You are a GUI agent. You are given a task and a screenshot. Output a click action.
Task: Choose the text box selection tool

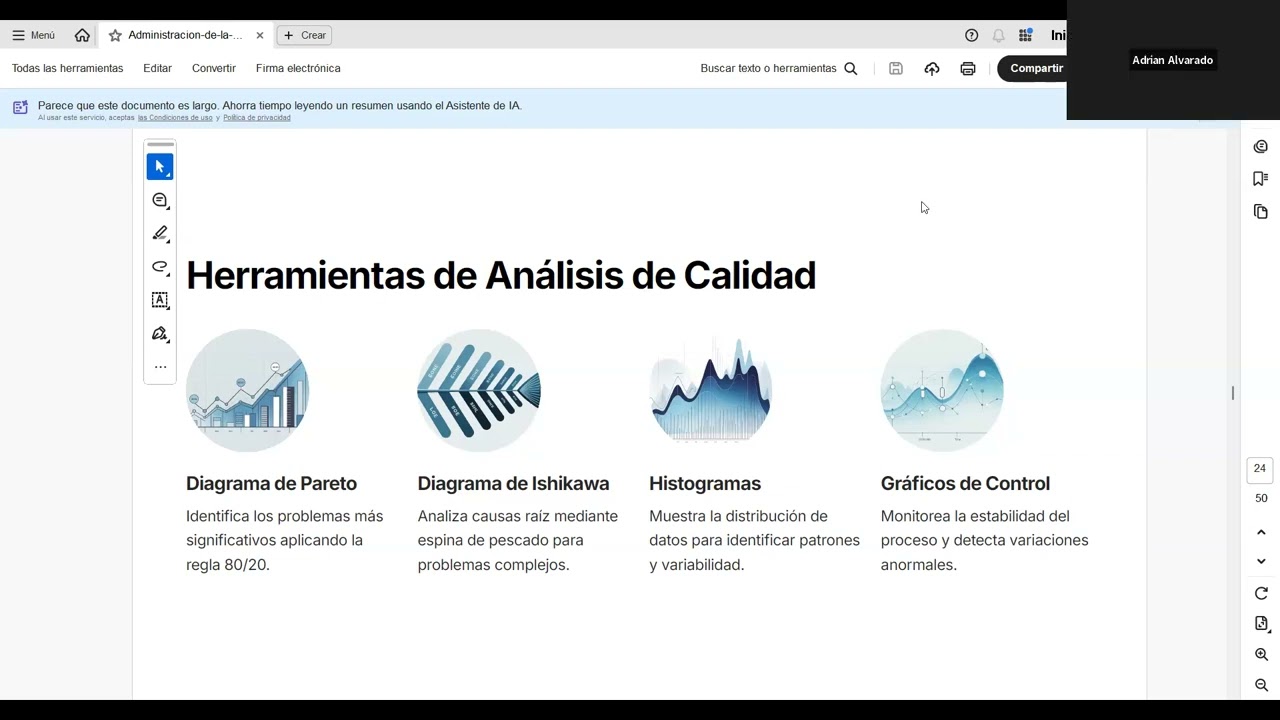(160, 300)
